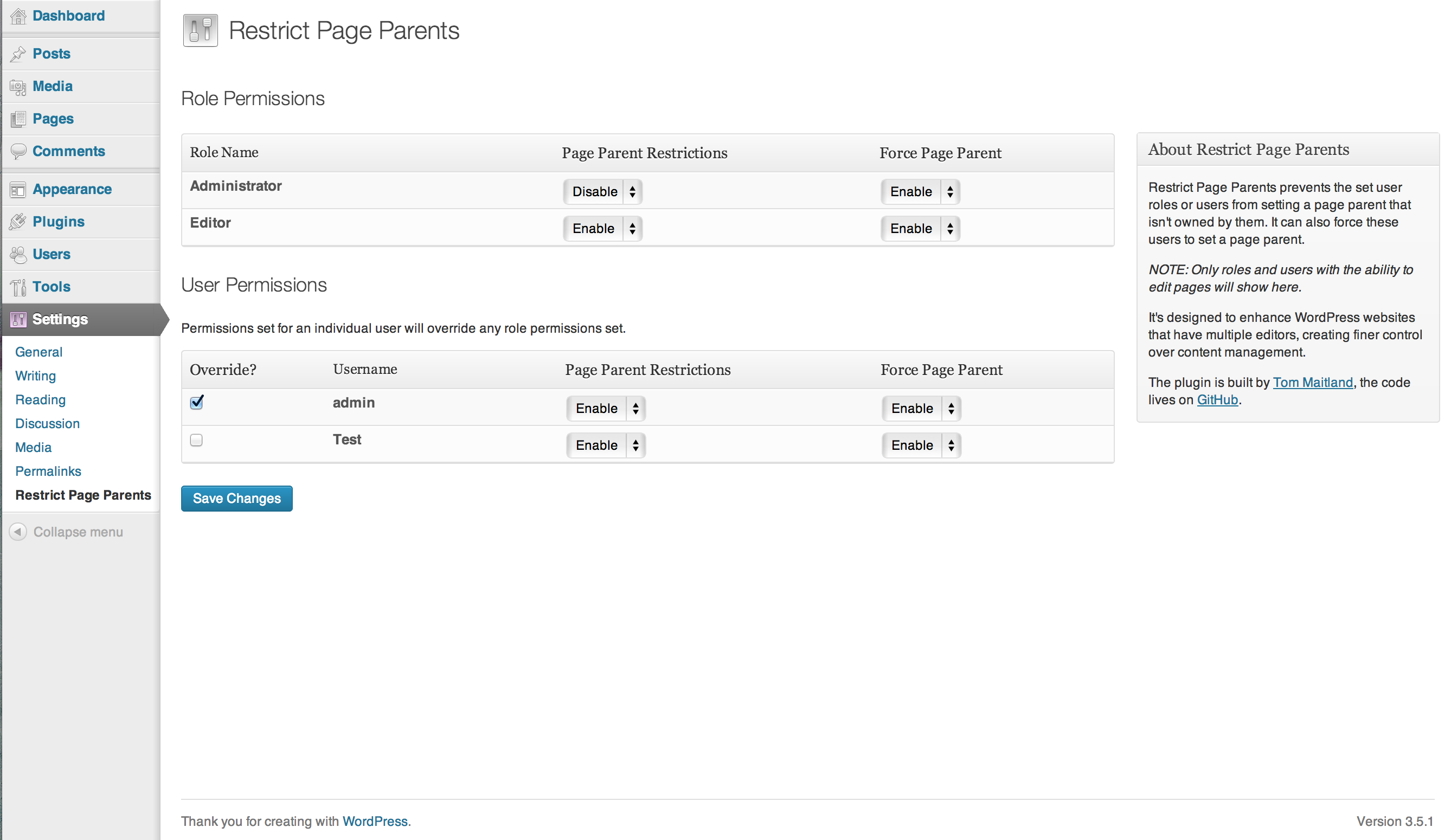Click the Dashboard home icon
The image size is (1451, 840).
pyautogui.click(x=18, y=16)
